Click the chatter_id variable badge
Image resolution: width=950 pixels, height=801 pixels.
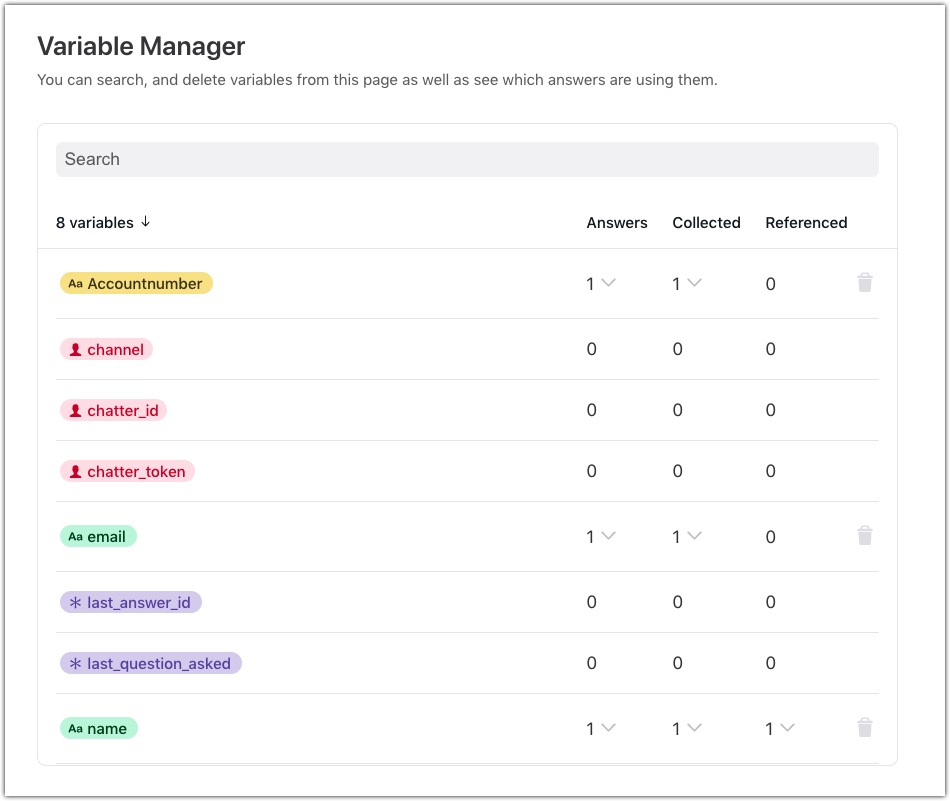coord(113,411)
